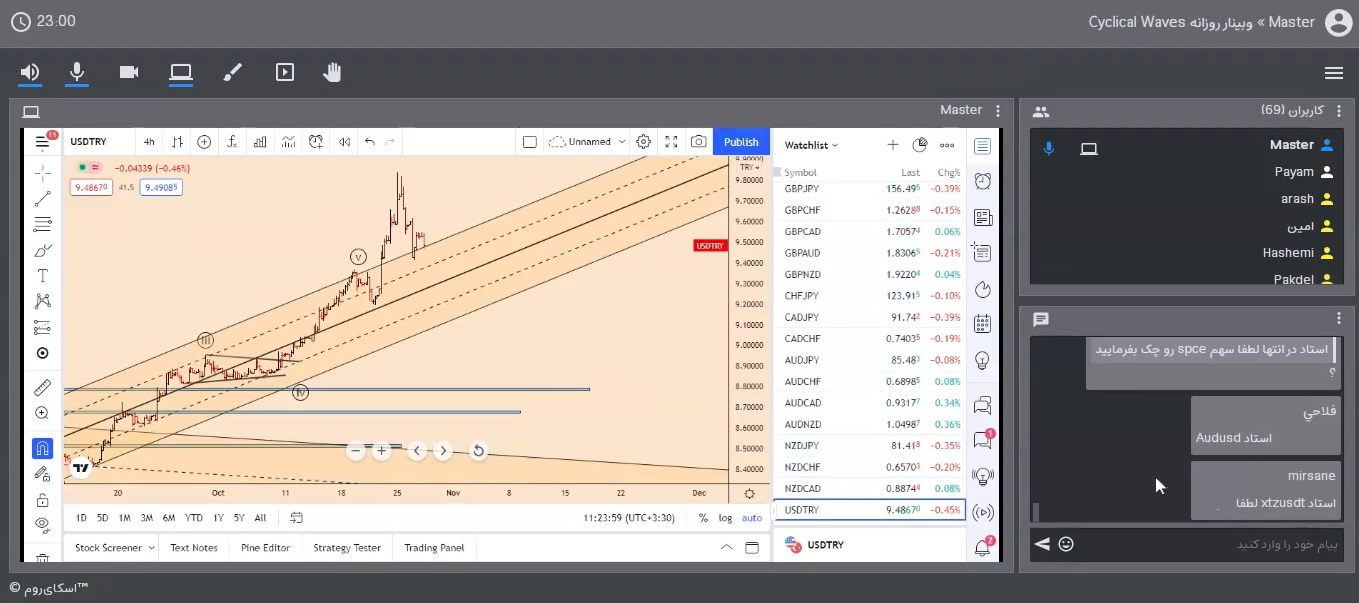
Task: Toggle the webcam camera icon
Action: (129, 72)
